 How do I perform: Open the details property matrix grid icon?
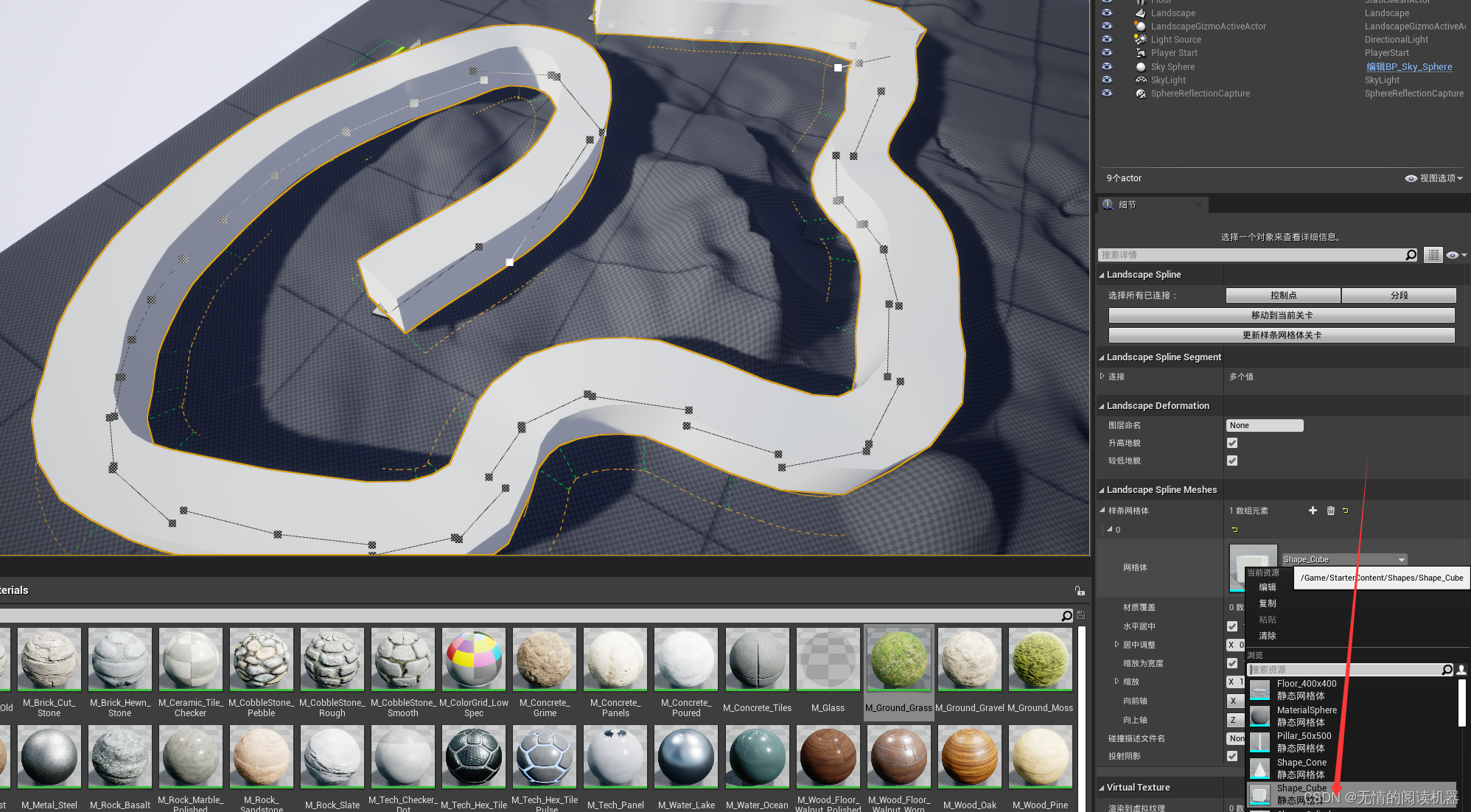click(1433, 255)
